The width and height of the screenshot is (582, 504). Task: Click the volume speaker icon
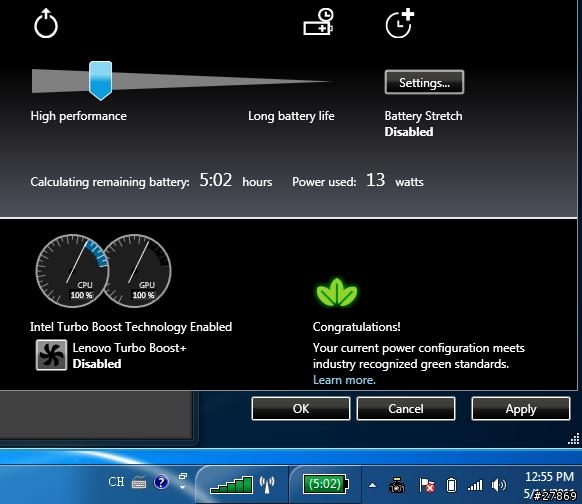click(x=498, y=485)
